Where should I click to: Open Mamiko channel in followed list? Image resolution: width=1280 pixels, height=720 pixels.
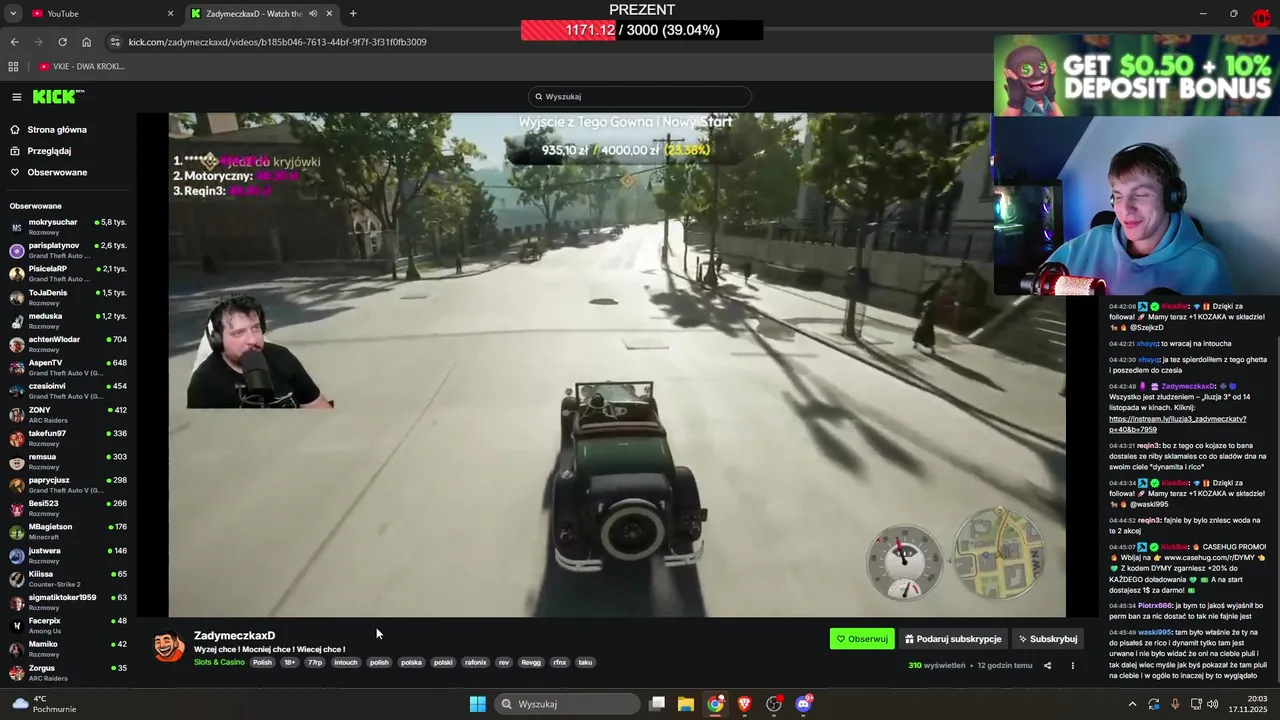68,650
